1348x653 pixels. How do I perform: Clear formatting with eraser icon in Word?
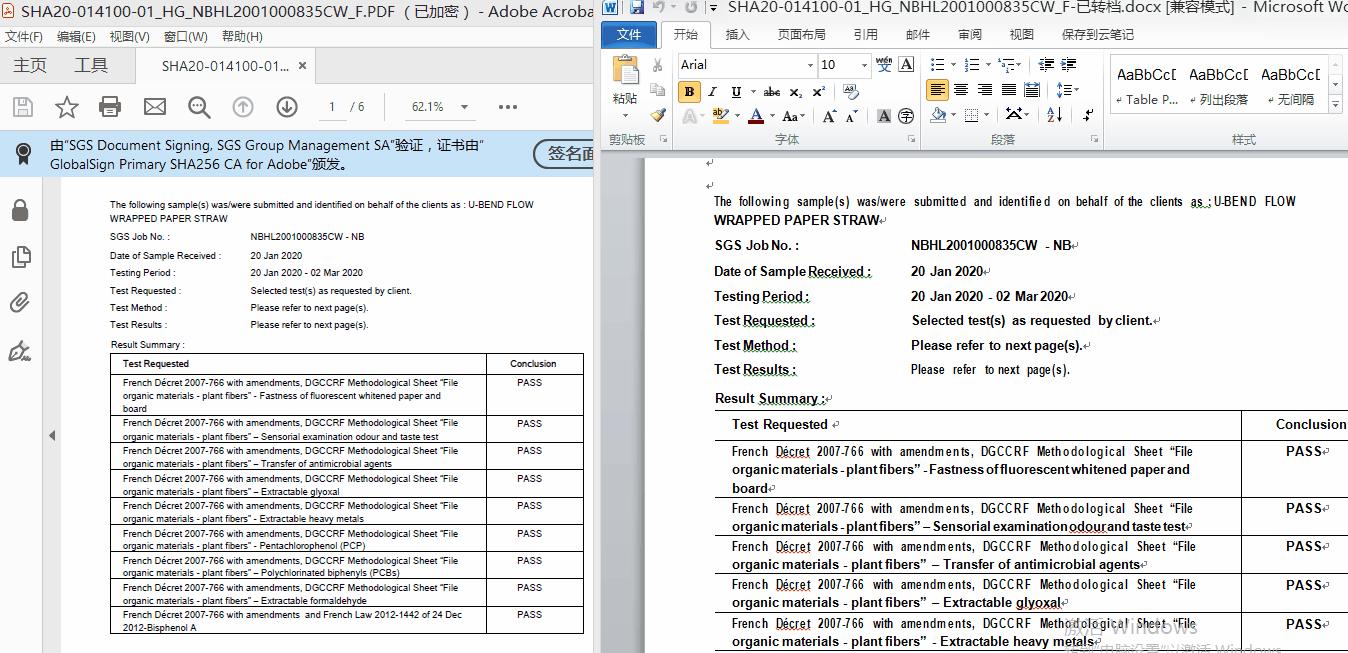[851, 91]
